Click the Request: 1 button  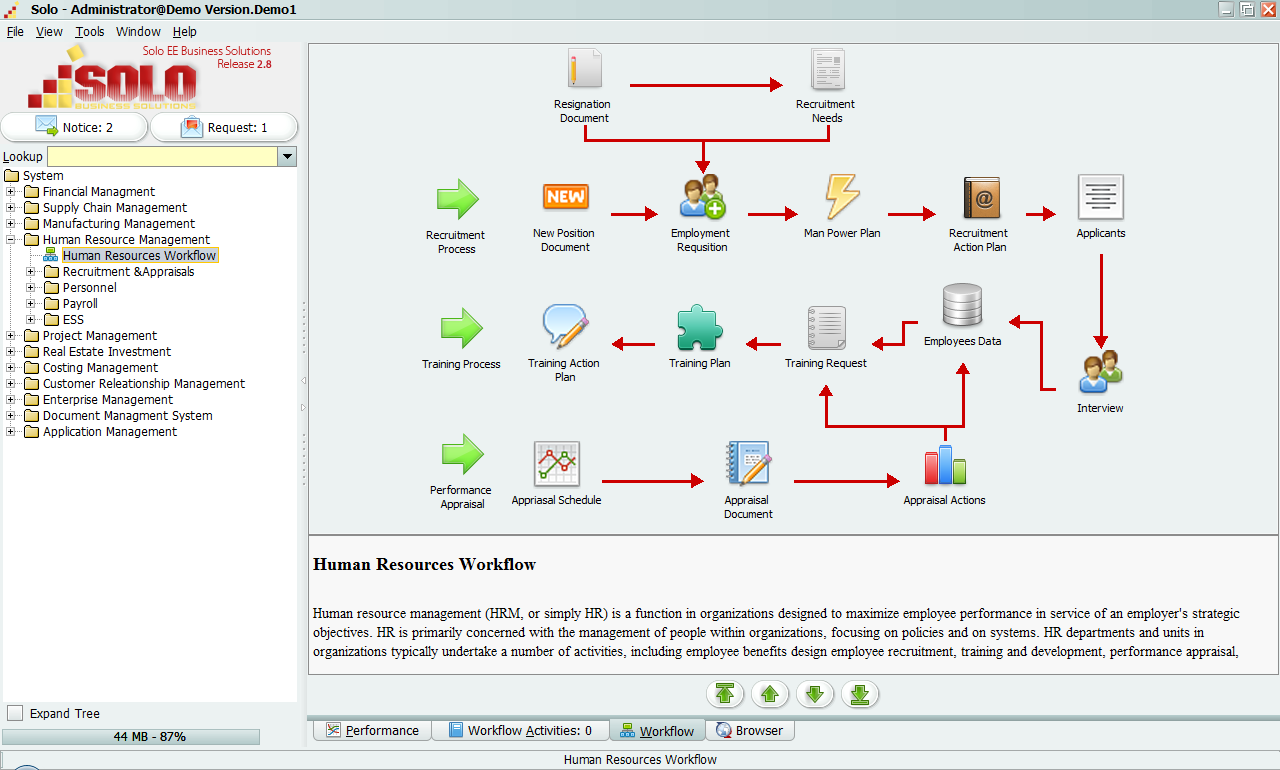pyautogui.click(x=224, y=127)
